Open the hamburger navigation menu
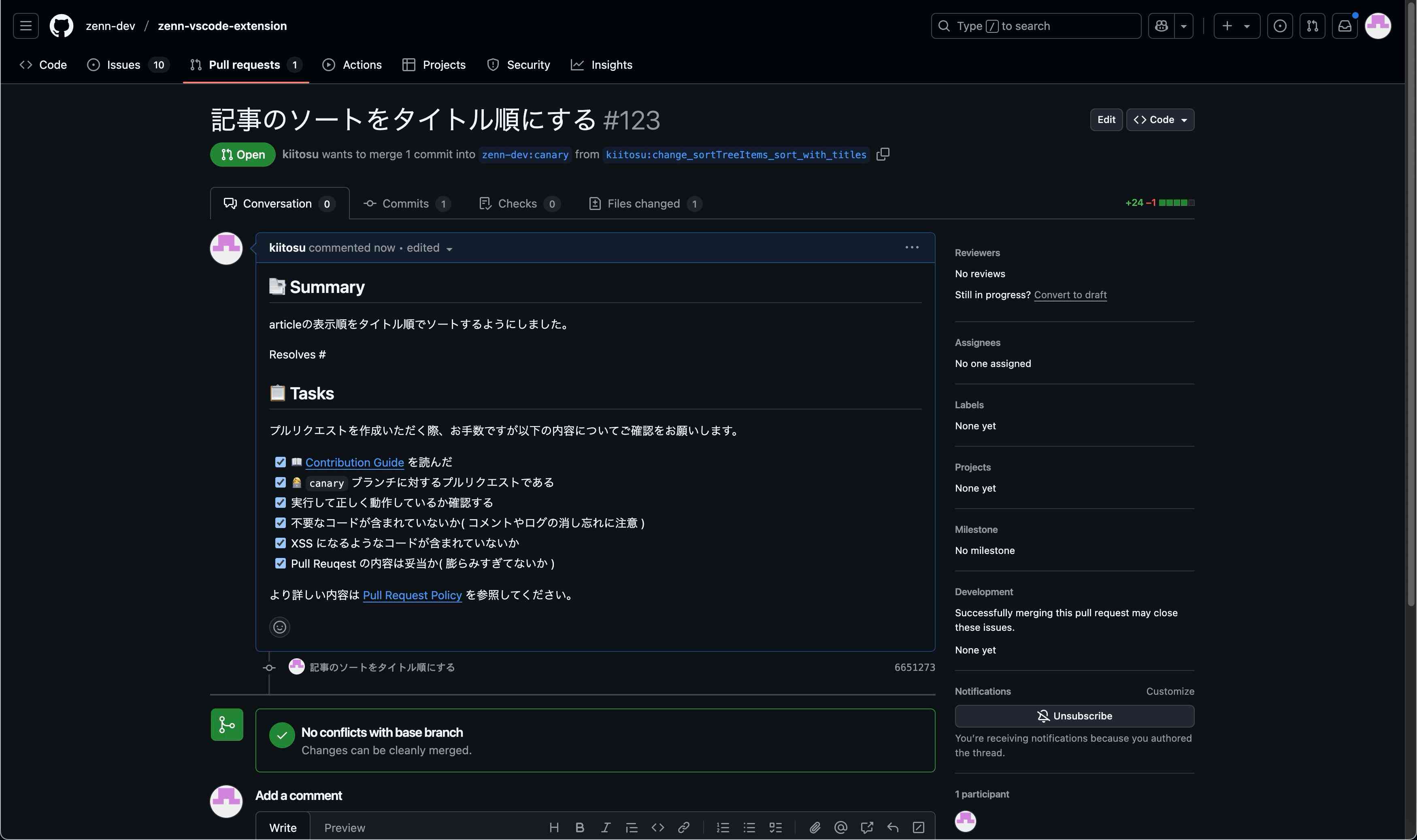The image size is (1417, 840). [x=26, y=26]
